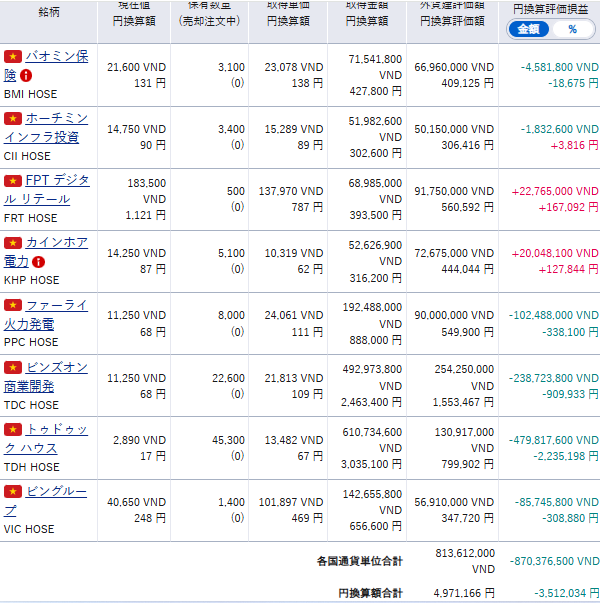Click the Vietnam flag icon for BMI
The image size is (600, 603).
[13, 57]
